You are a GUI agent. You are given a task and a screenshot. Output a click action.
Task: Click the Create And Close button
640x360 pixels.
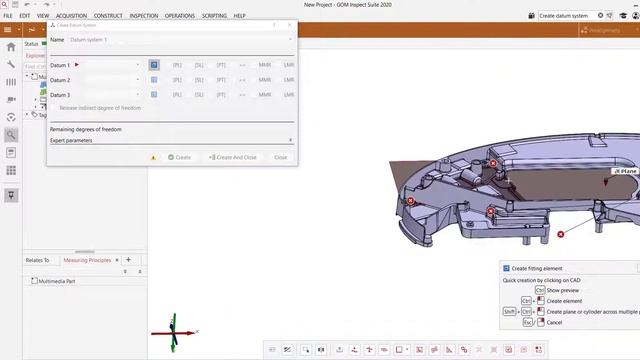pyautogui.click(x=232, y=157)
